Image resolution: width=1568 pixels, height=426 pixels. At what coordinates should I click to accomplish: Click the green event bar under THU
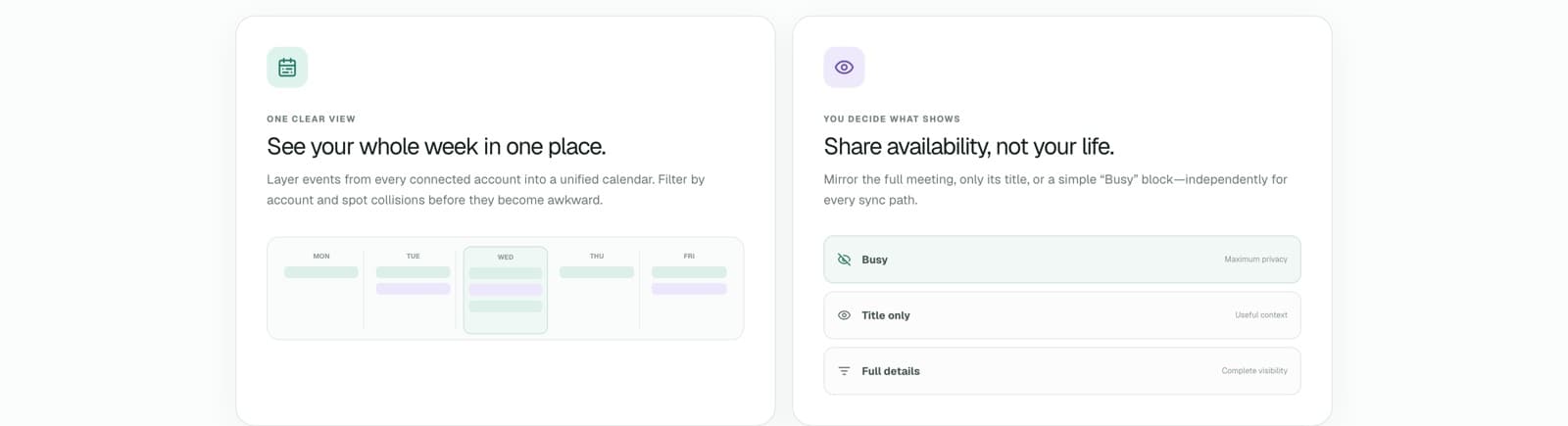point(597,272)
